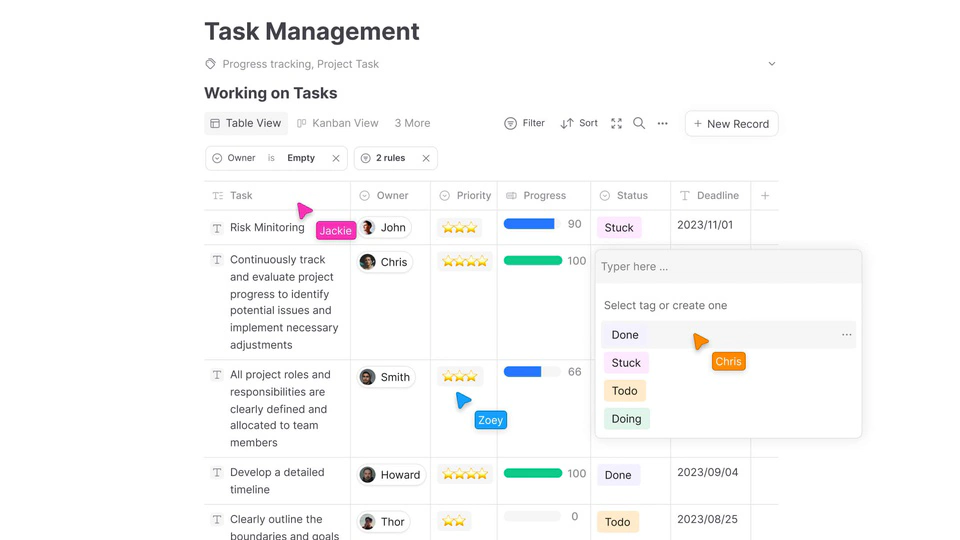Click the tag search input field
Viewport: 960px width, 540px height.
pyautogui.click(x=727, y=267)
